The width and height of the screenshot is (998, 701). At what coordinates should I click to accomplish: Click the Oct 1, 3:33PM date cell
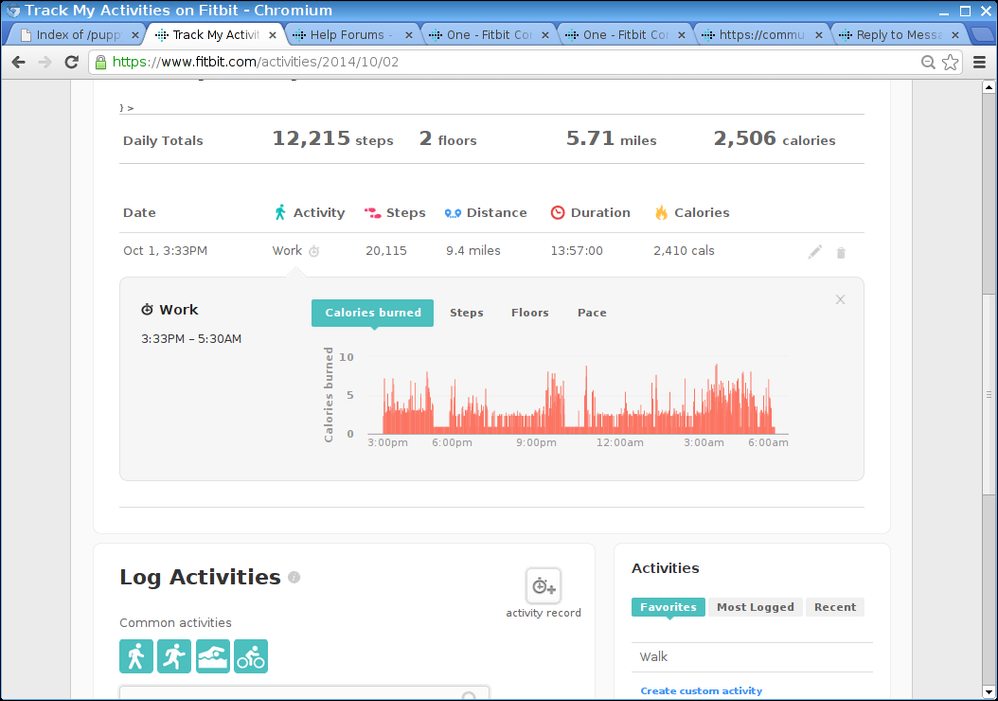pos(165,251)
